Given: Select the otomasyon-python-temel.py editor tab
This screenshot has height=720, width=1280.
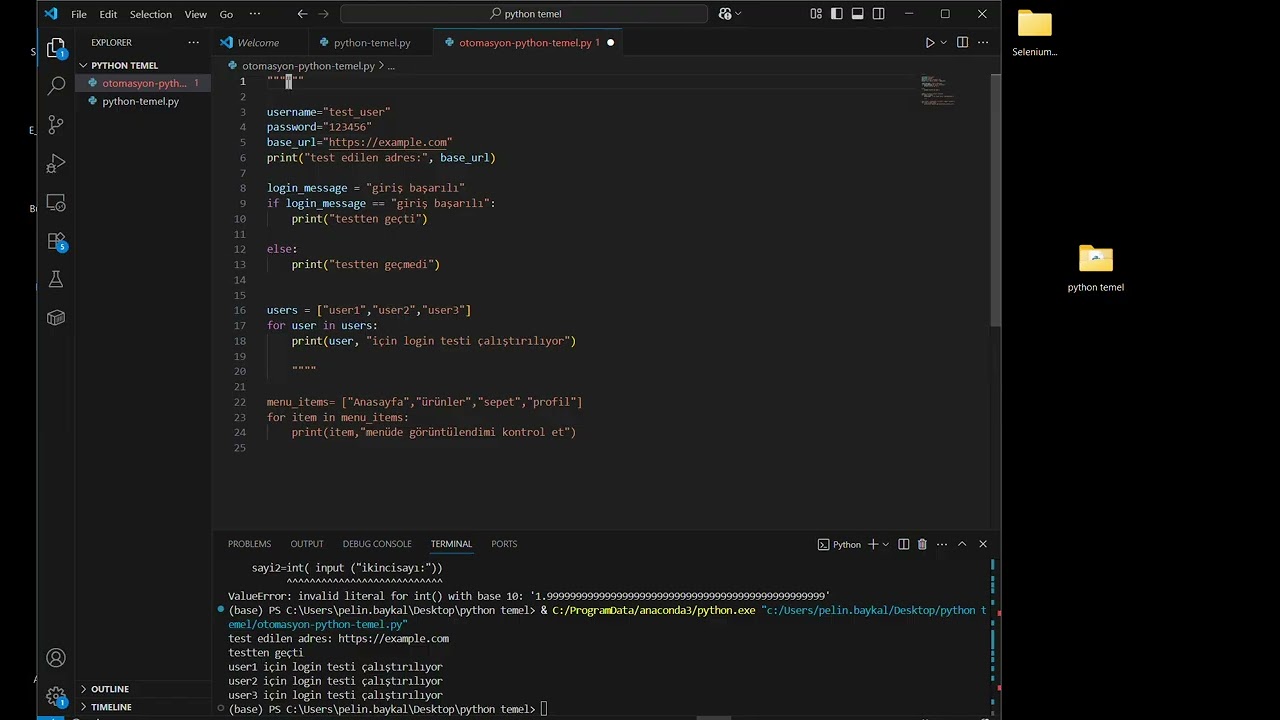Looking at the screenshot, I should [x=525, y=43].
